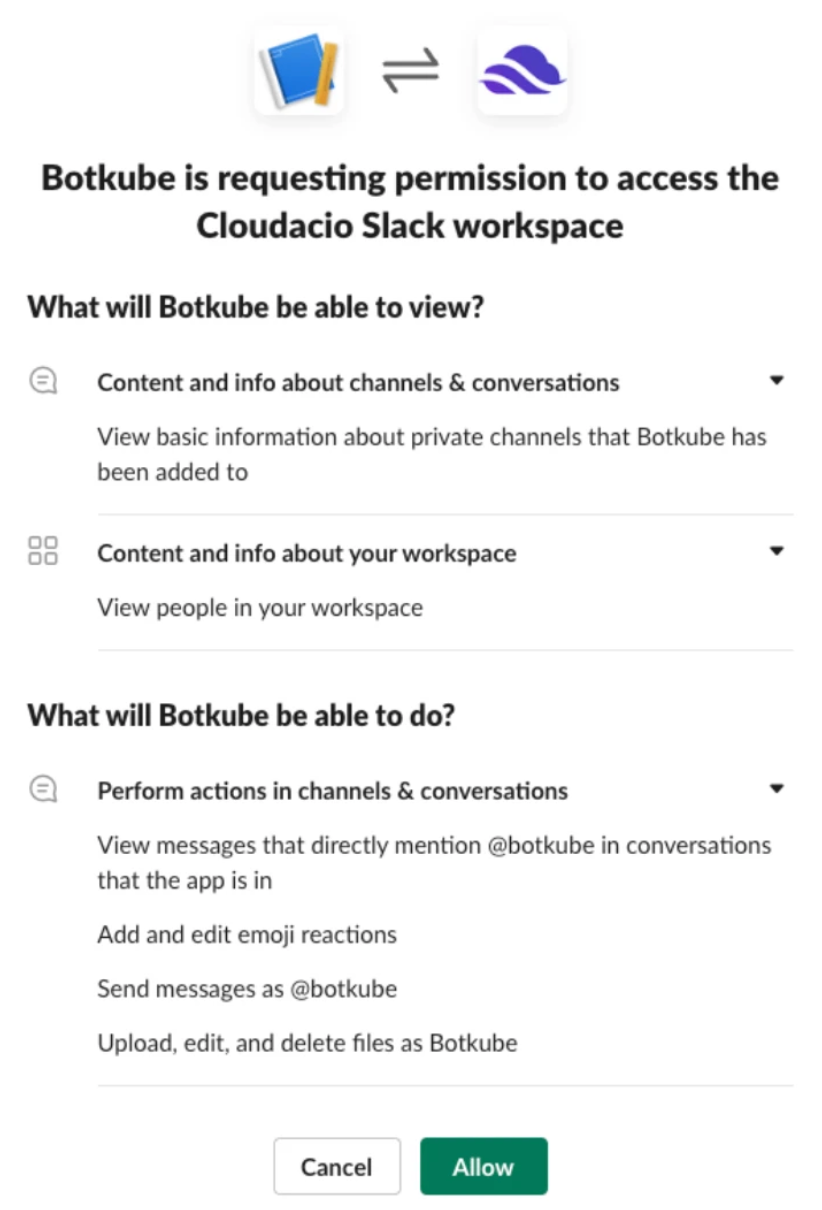Click 'What will Botkube be able to do?' heading
Screen dimensions: 822x1210
pos(240,715)
